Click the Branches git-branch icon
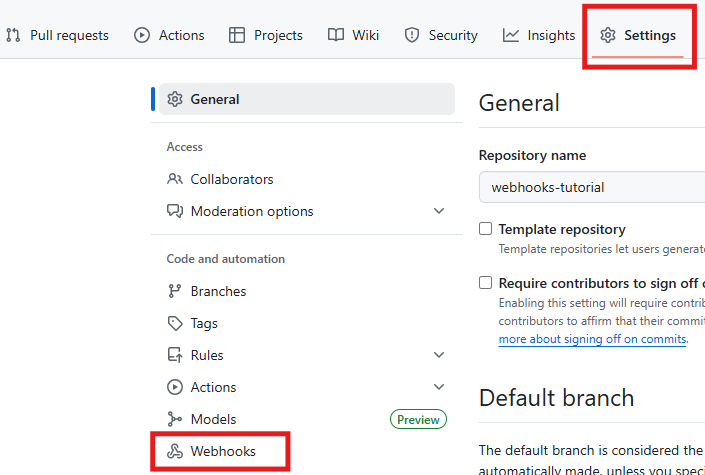Image resolution: width=705 pixels, height=475 pixels. pos(174,291)
